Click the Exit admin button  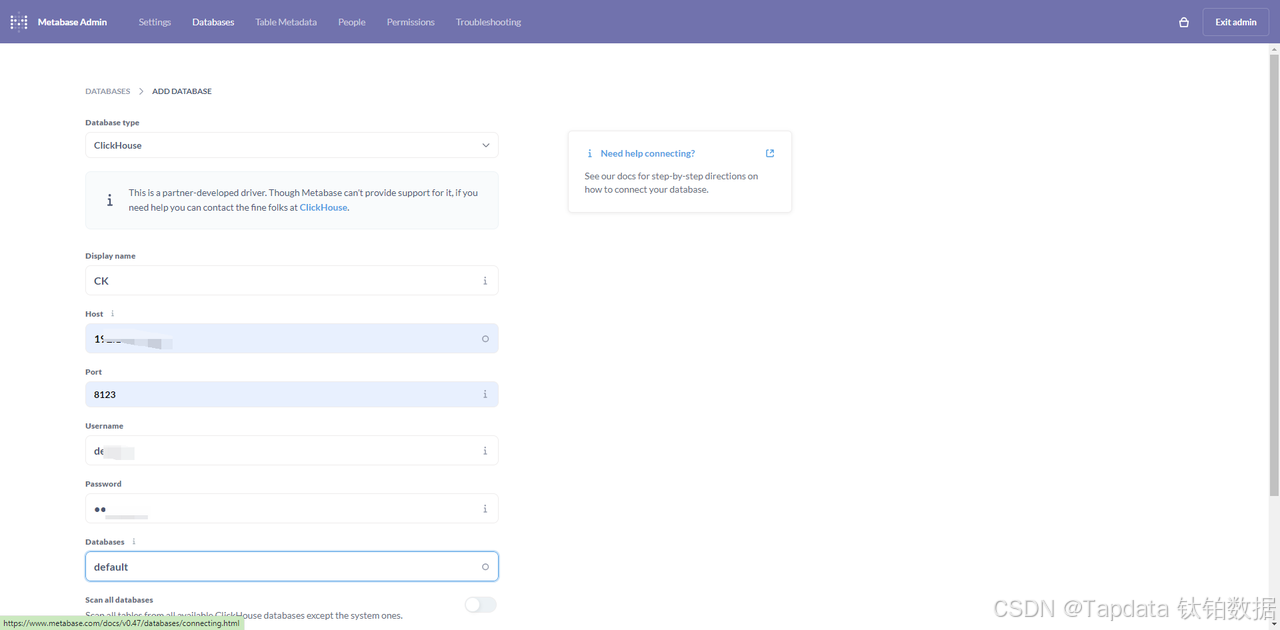(x=1236, y=22)
